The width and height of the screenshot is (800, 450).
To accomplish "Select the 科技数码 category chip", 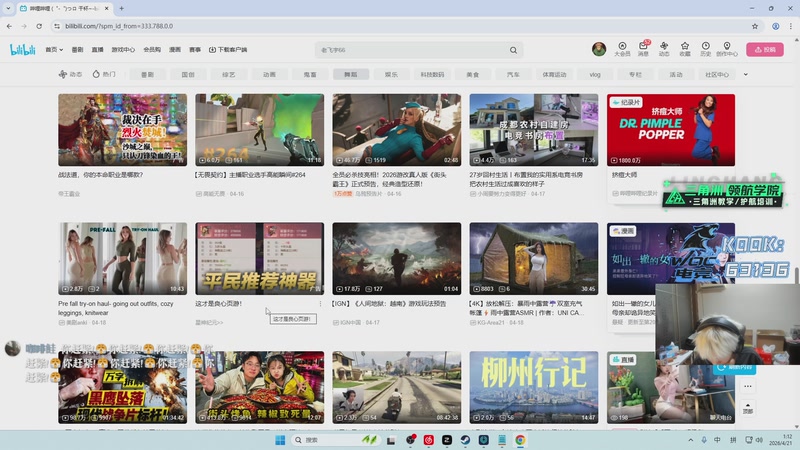I will (x=432, y=74).
